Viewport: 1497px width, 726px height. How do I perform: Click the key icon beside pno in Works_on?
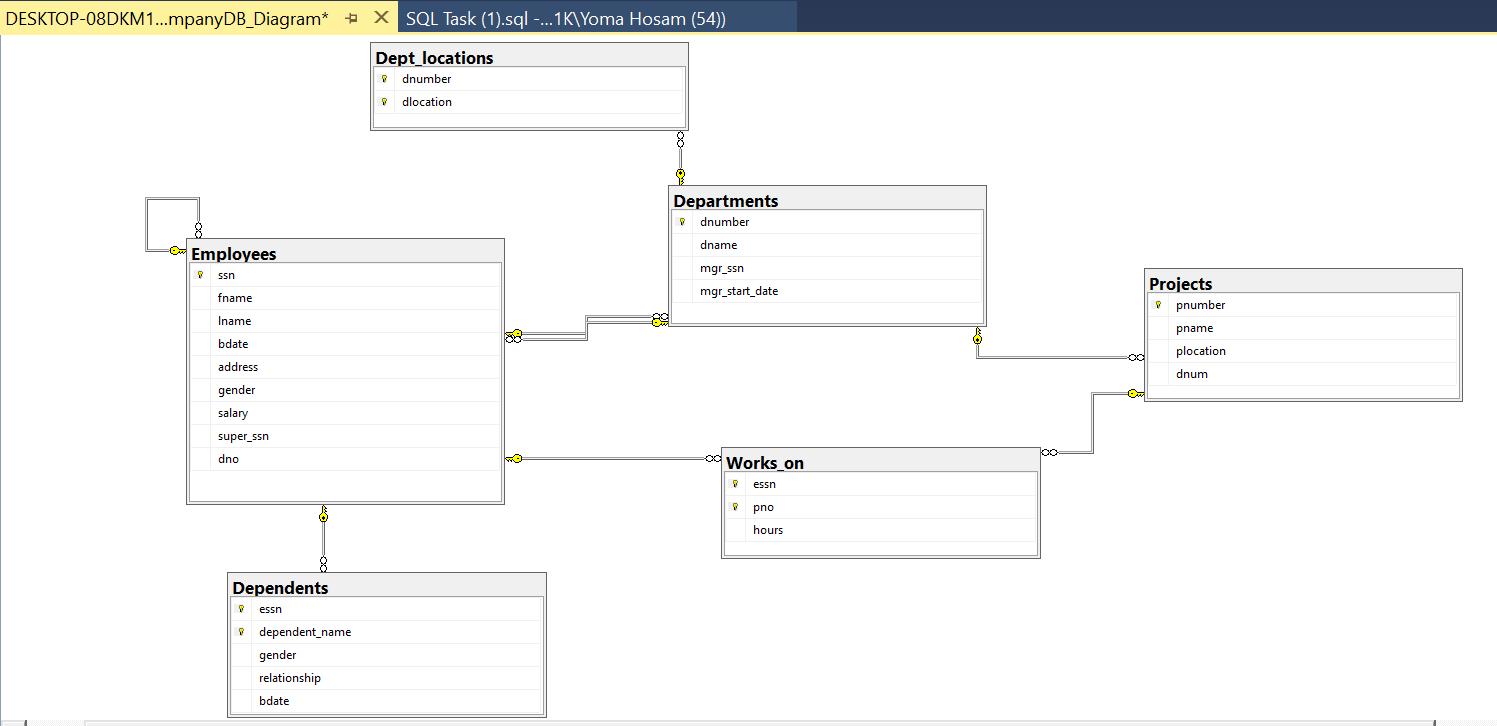tap(735, 507)
